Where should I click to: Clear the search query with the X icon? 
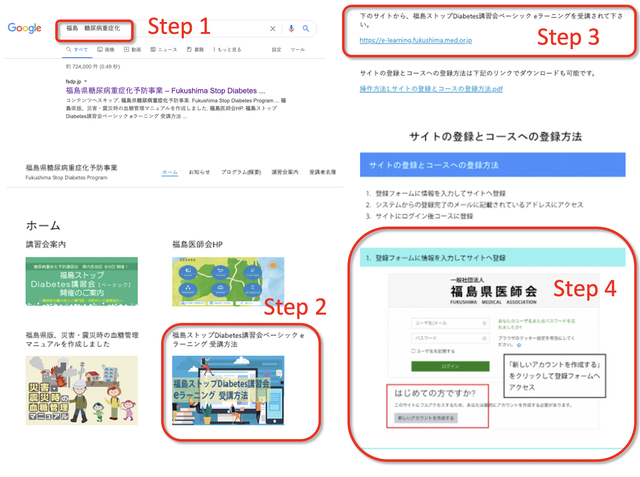273,29
